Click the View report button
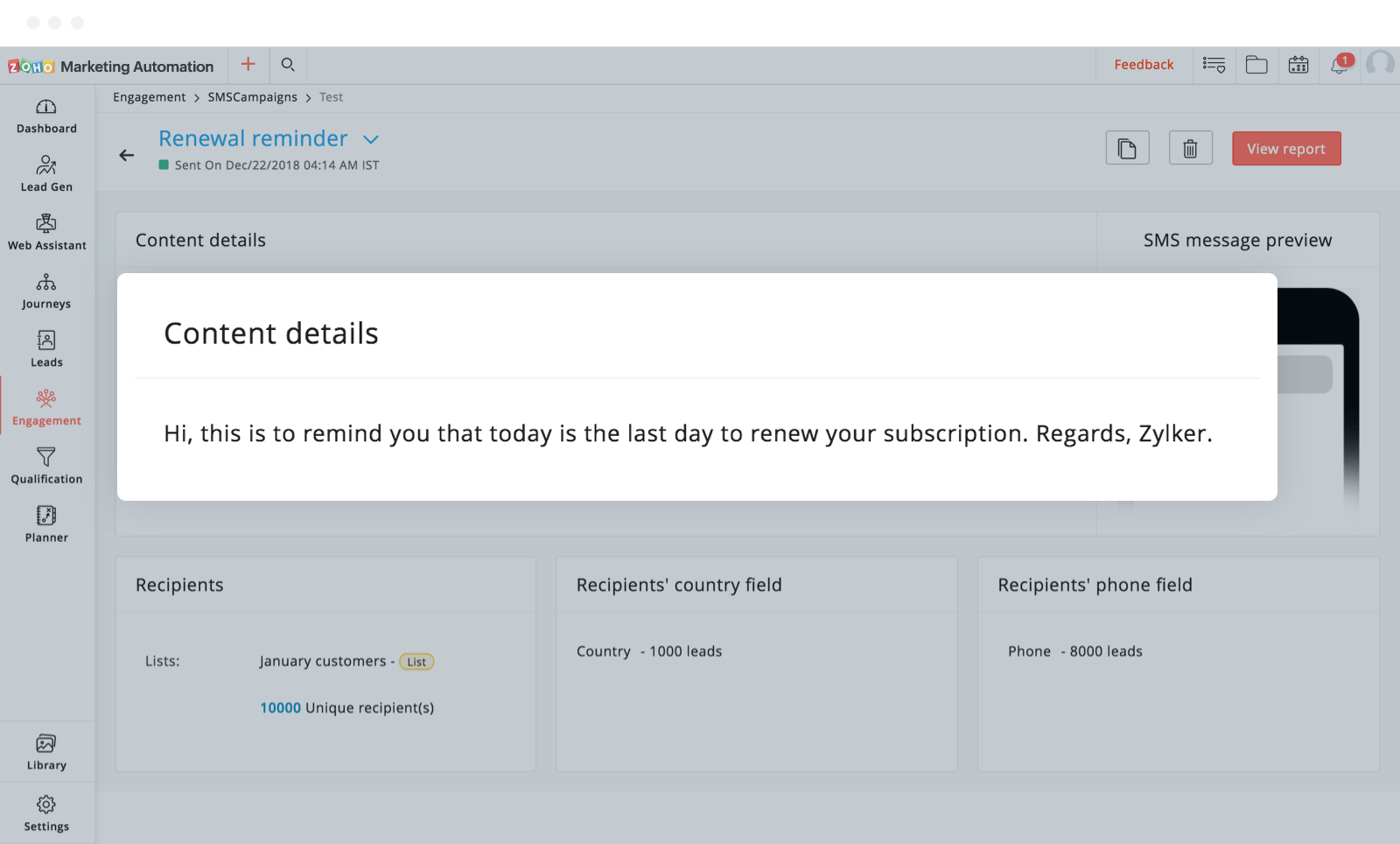The image size is (1400, 844). 1286,149
